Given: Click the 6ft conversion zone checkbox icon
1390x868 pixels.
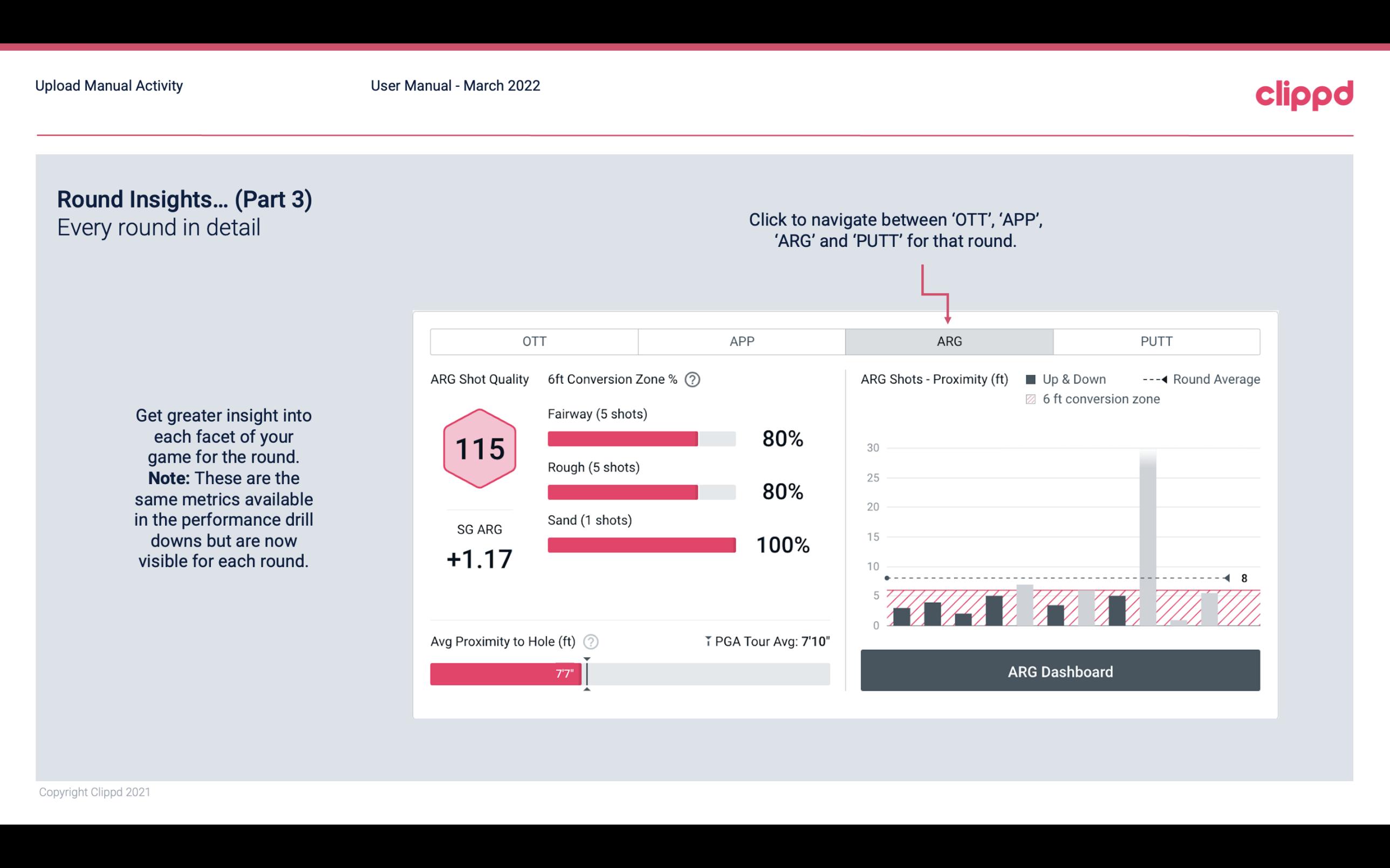Looking at the screenshot, I should pyautogui.click(x=1033, y=398).
